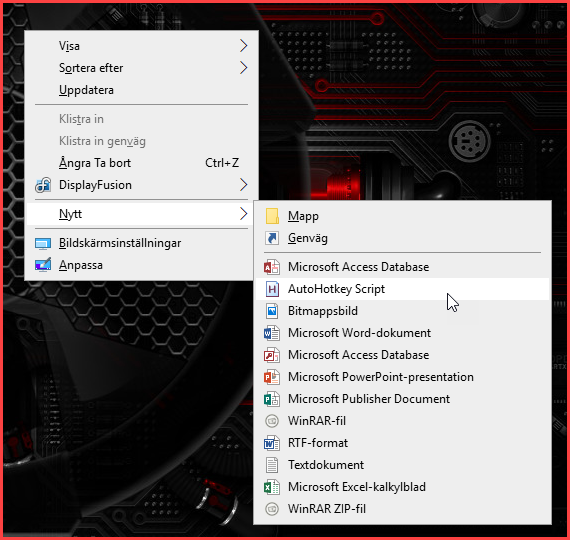This screenshot has width=570, height=540.
Task: Select Bitmappsbild in Nytt submenu
Action: click(402, 311)
